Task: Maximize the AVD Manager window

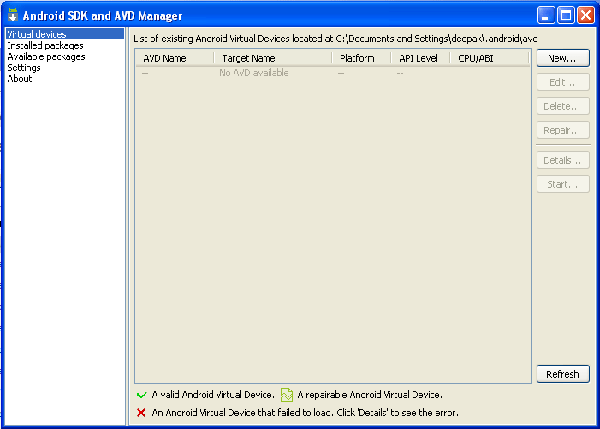Action: (x=566, y=15)
